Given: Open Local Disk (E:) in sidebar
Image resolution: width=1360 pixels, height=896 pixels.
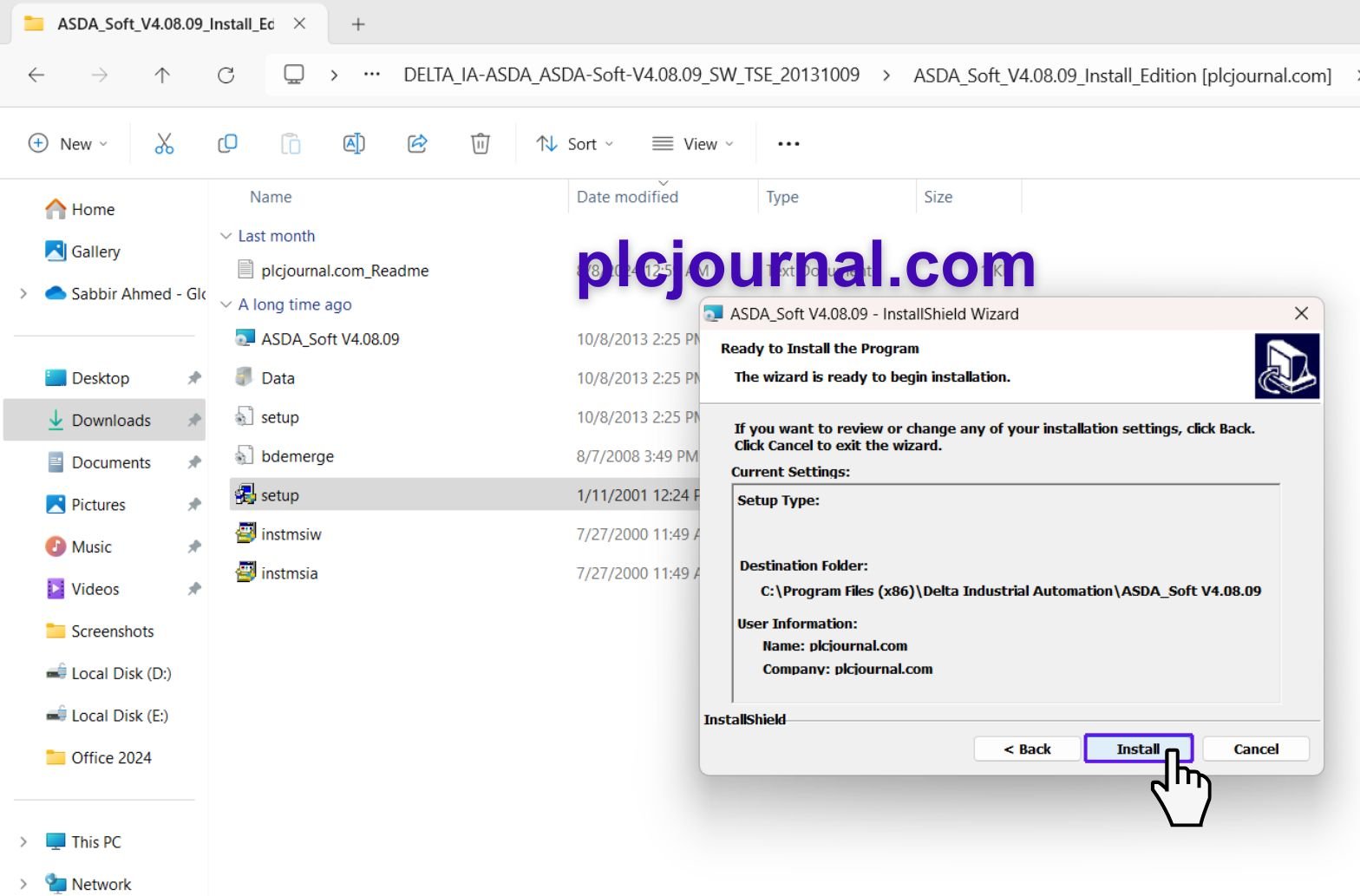Looking at the screenshot, I should tap(120, 716).
